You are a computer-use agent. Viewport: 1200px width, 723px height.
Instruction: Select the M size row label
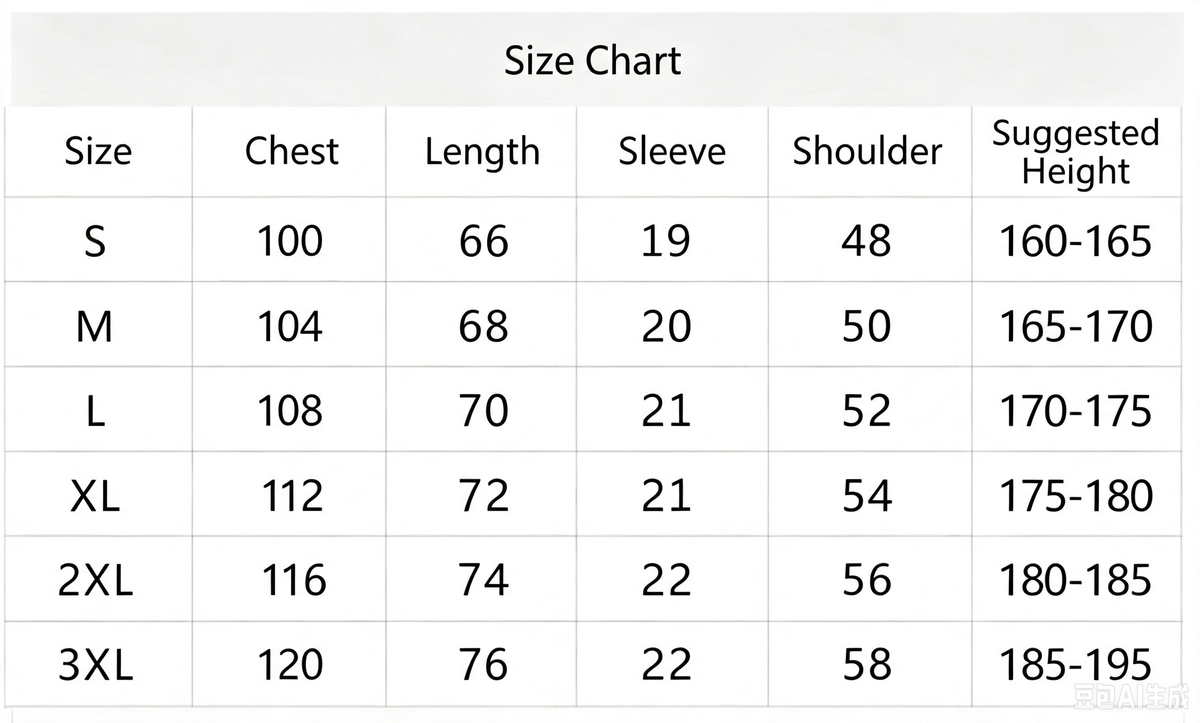[x=95, y=326]
